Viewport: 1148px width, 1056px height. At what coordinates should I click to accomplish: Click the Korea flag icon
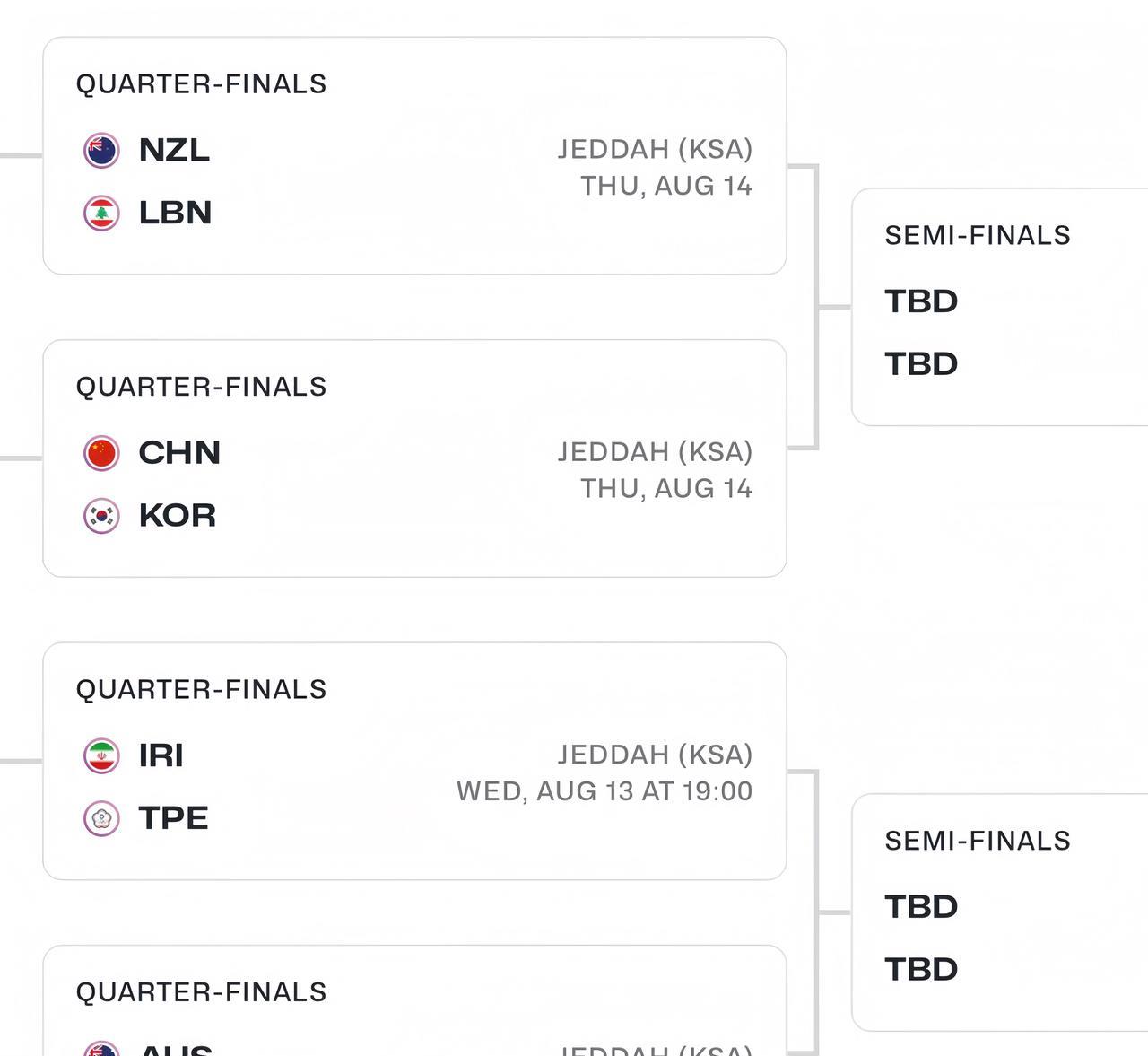101,516
